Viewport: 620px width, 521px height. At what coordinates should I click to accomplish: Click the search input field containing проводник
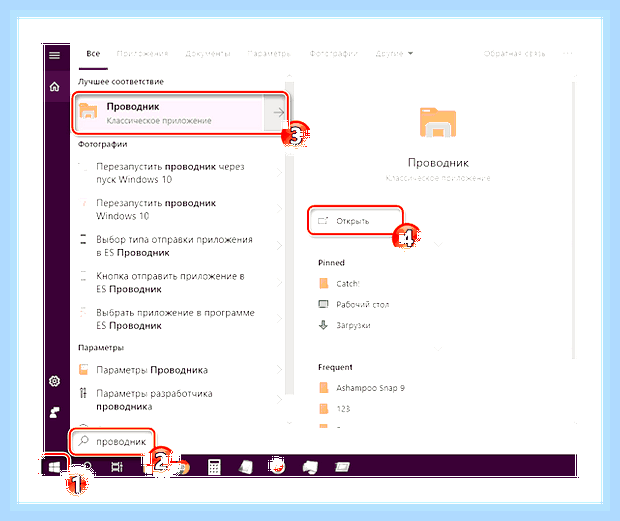(x=112, y=441)
